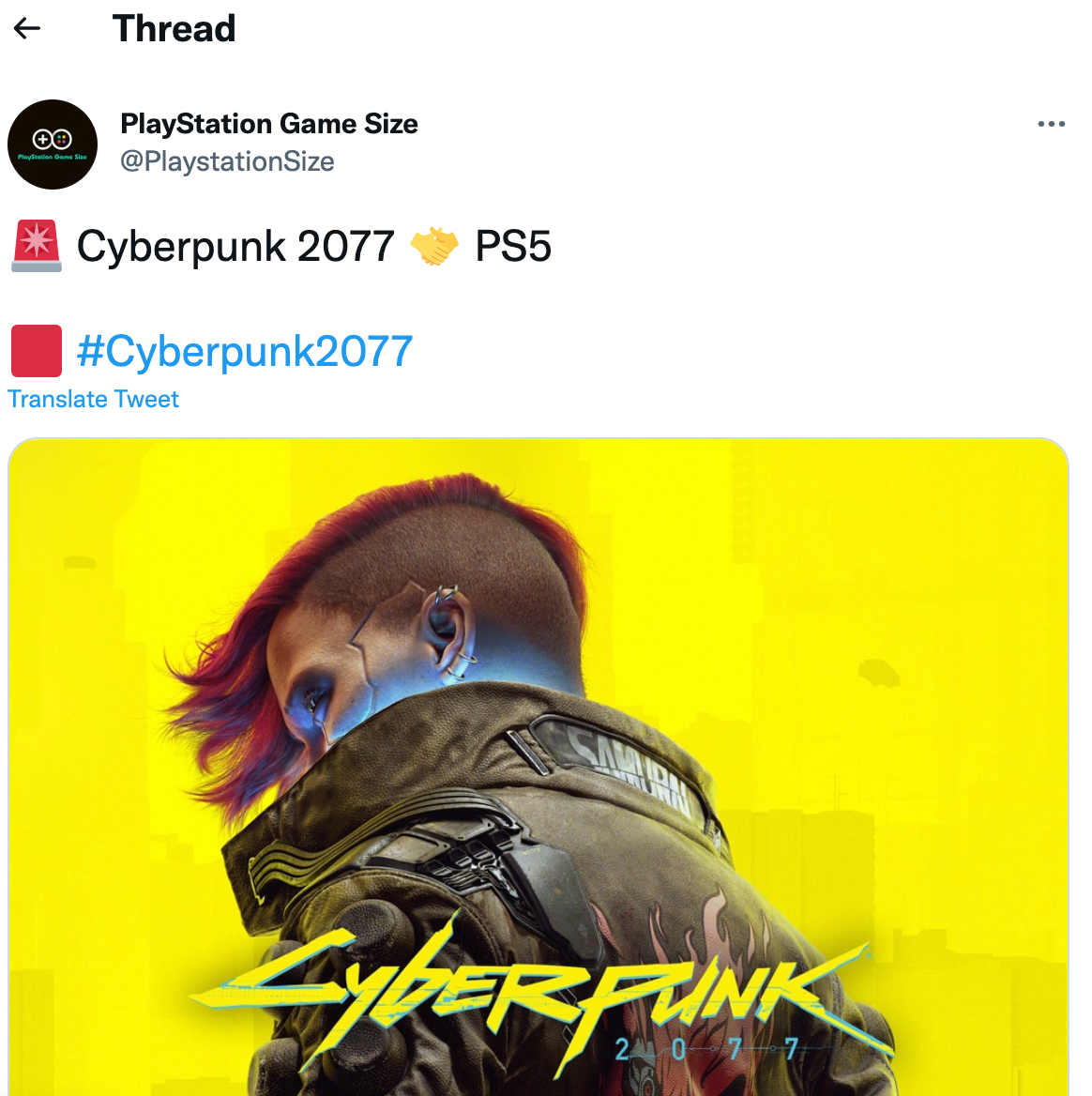
Task: Translate Tweet via the blue link
Action: pyautogui.click(x=93, y=399)
